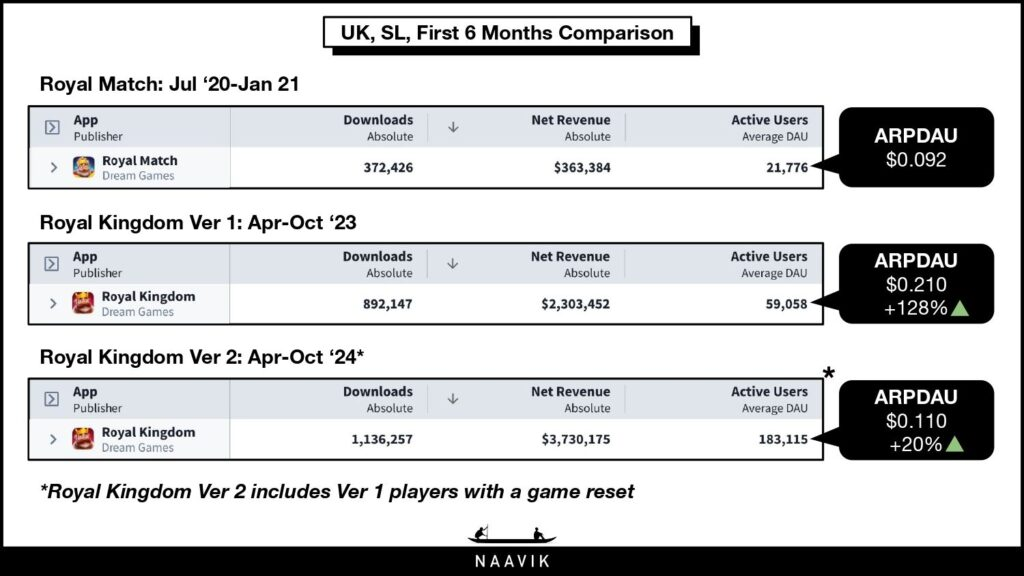
Task: Select Active Users column header in Ver 2 table
Action: tap(769, 399)
